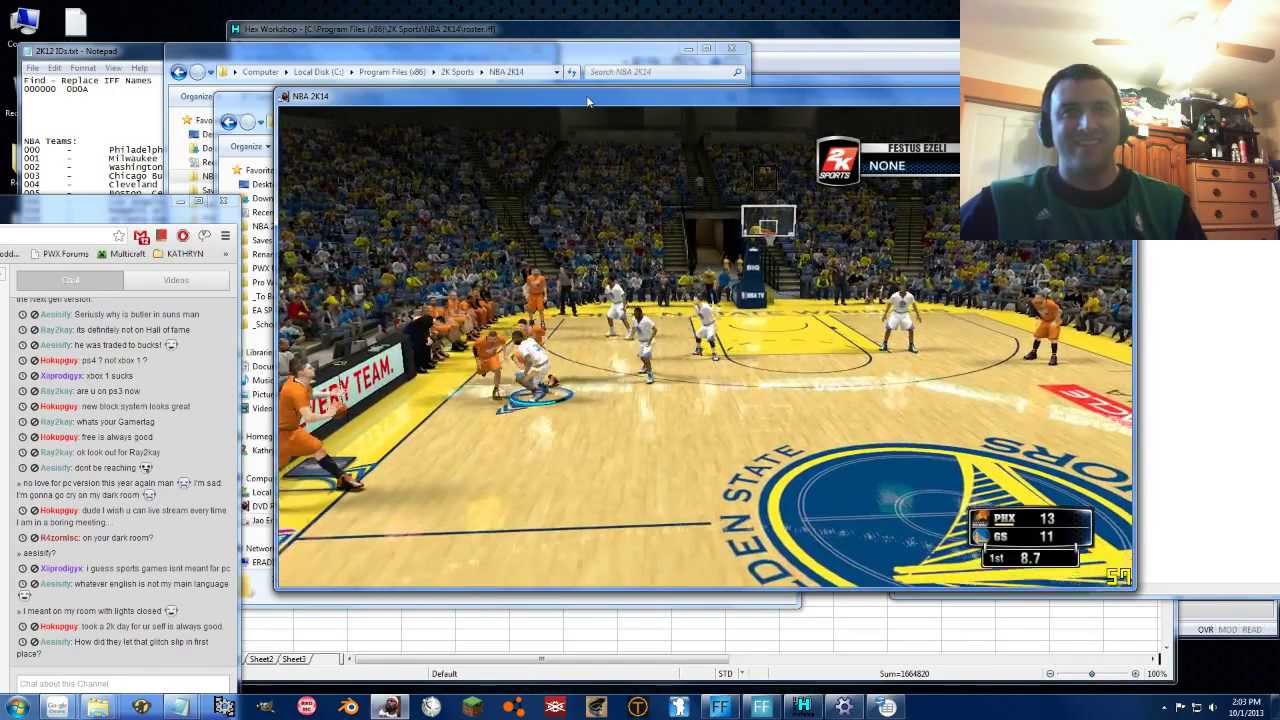Viewport: 1280px width, 720px height.
Task: Click the bookmark star in browser toolbar
Action: [x=119, y=236]
